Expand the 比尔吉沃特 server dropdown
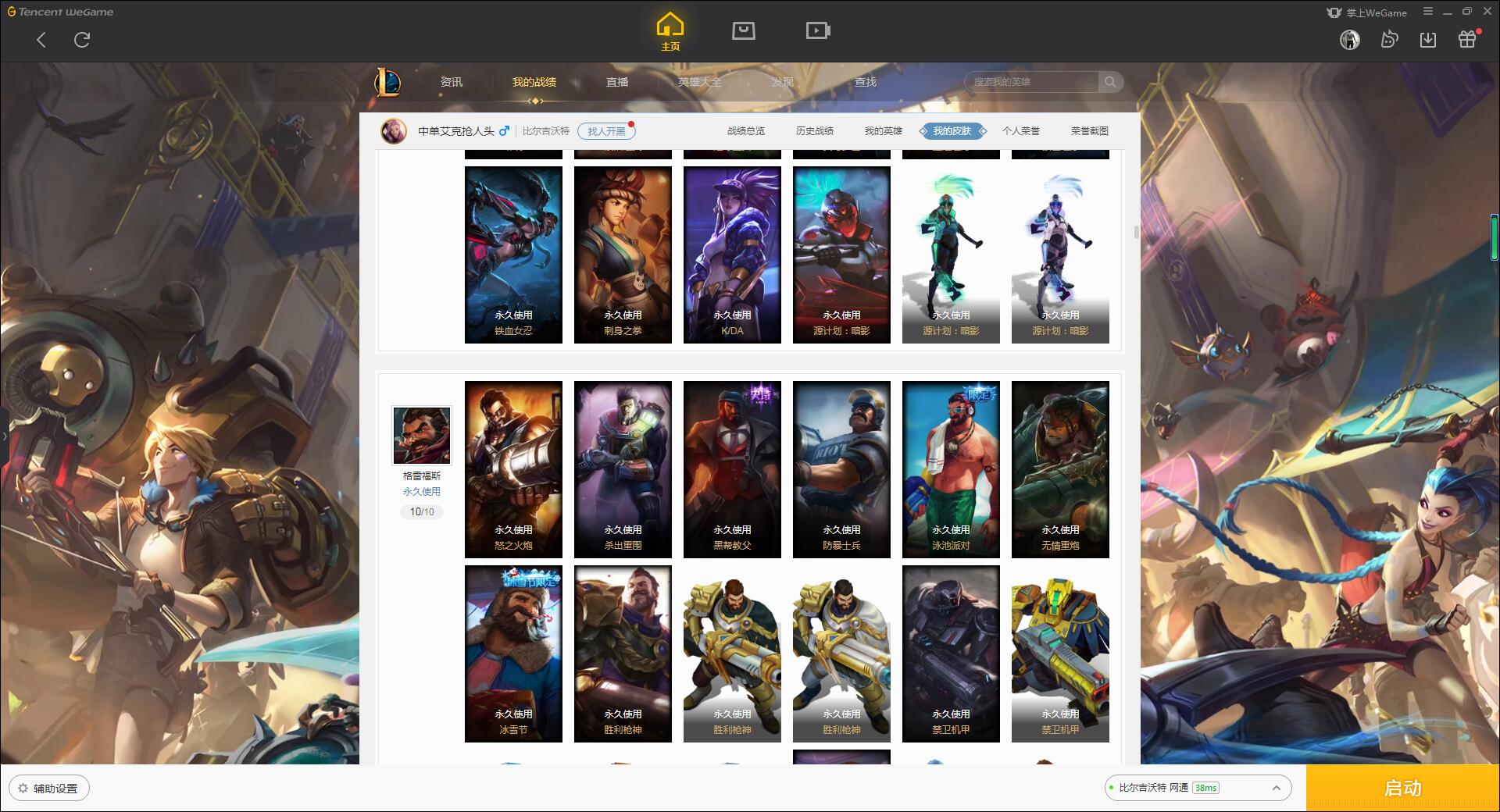The width and height of the screenshot is (1500, 812). click(x=1197, y=788)
